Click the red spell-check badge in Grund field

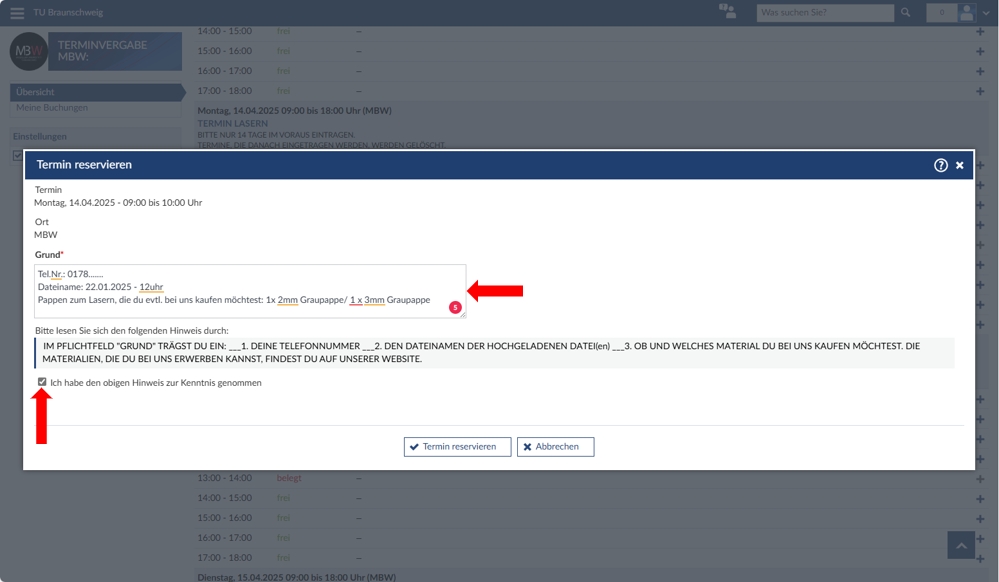click(x=455, y=307)
